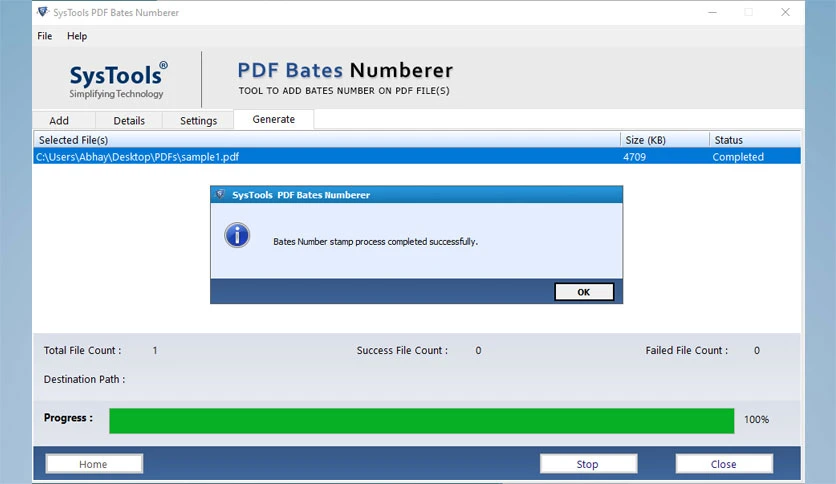Switch to the Details tab
This screenshot has height=484, width=836.
[129, 120]
